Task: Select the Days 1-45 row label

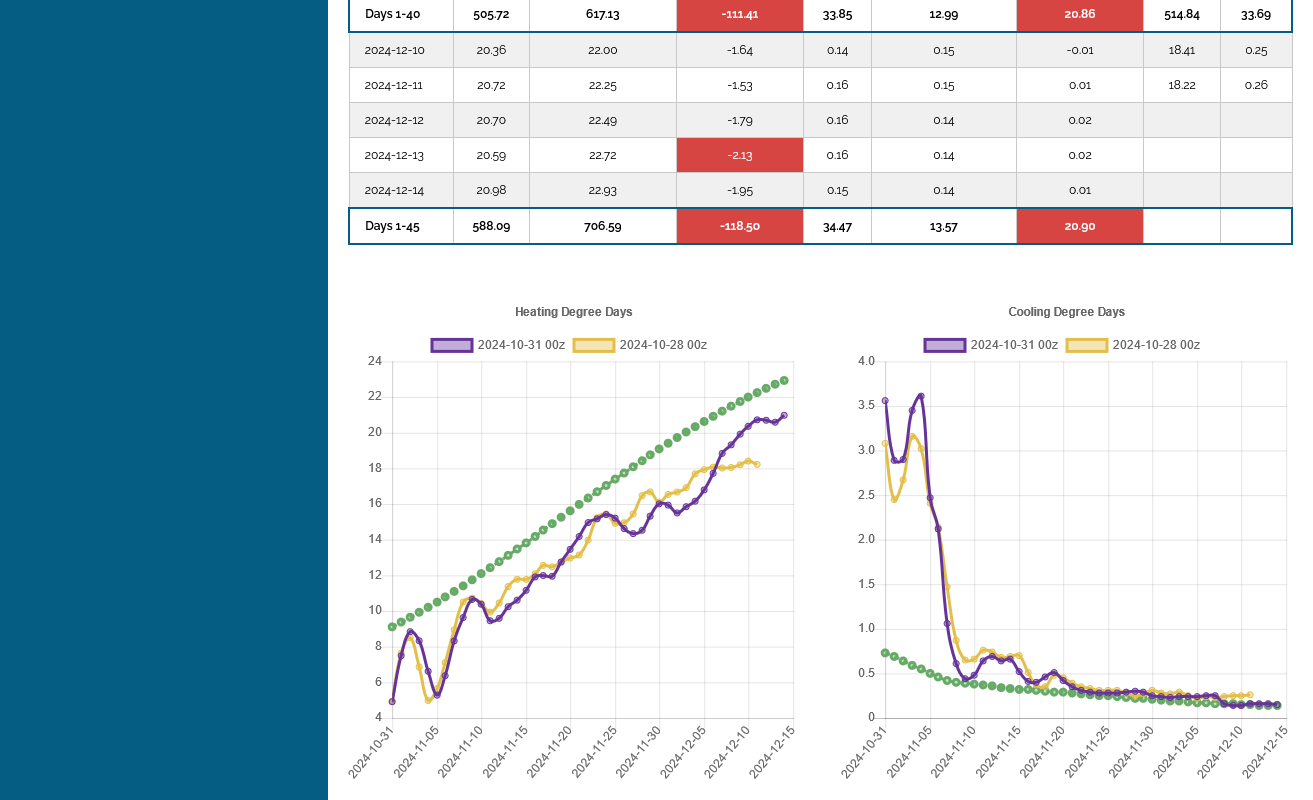Action: pyautogui.click(x=392, y=226)
